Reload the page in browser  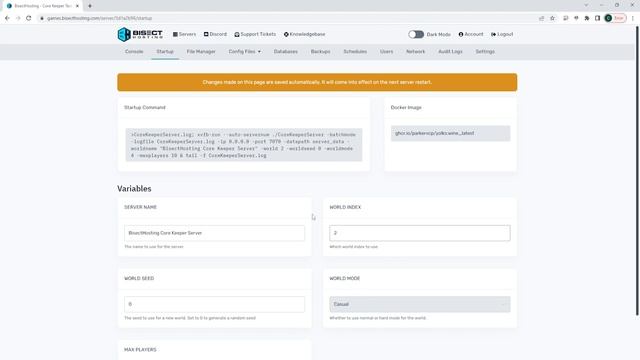29,18
